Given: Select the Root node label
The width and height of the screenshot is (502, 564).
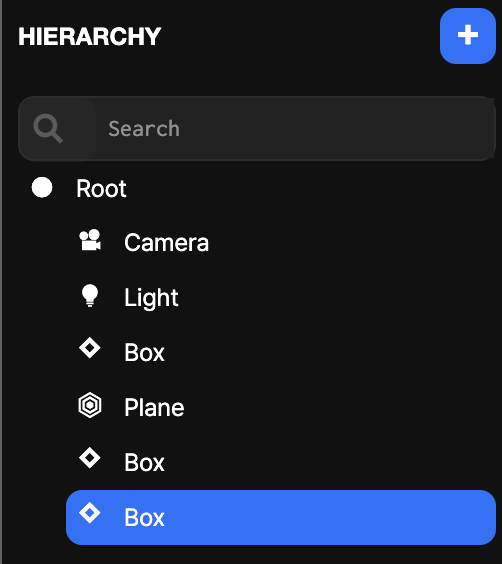Looking at the screenshot, I should [x=101, y=188].
